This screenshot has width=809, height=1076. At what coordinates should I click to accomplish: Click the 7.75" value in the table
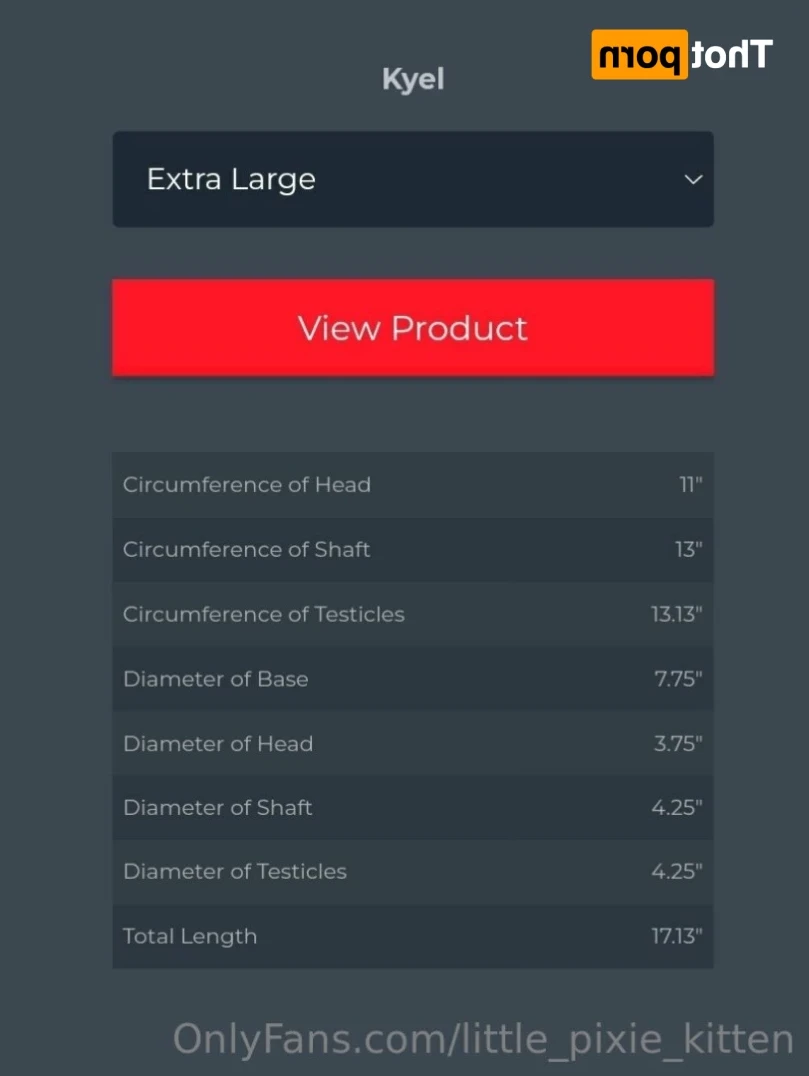pyautogui.click(x=678, y=679)
